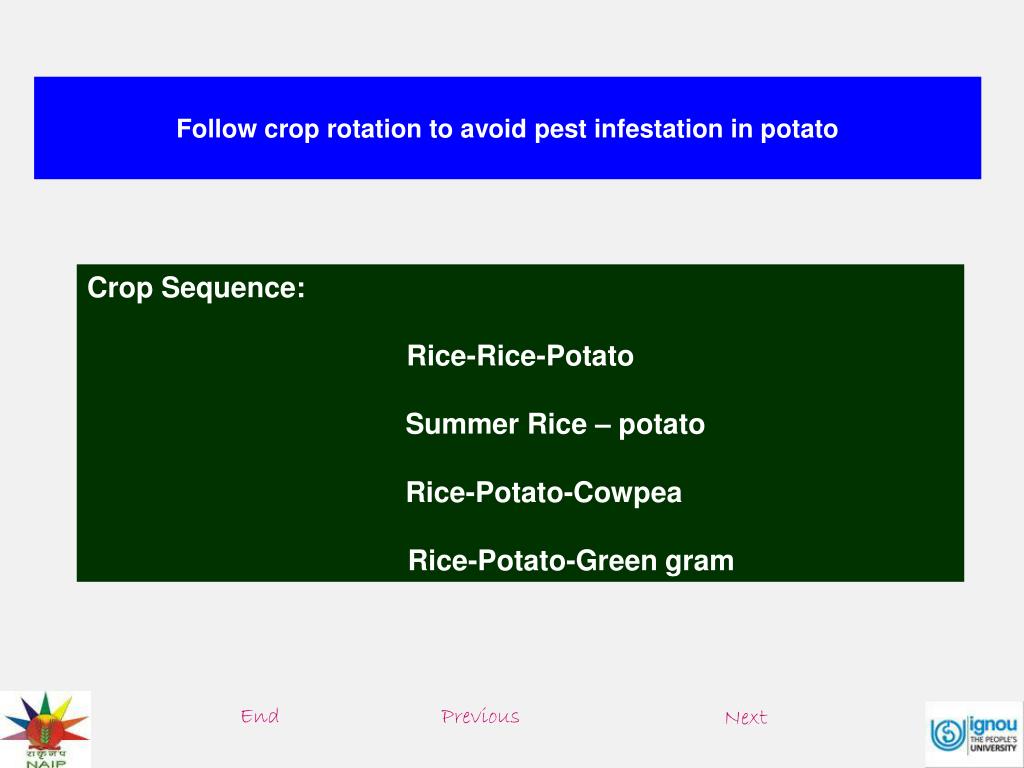Select the Rice-Rice-Potato line
The image size is (1024, 768).
[x=520, y=356]
